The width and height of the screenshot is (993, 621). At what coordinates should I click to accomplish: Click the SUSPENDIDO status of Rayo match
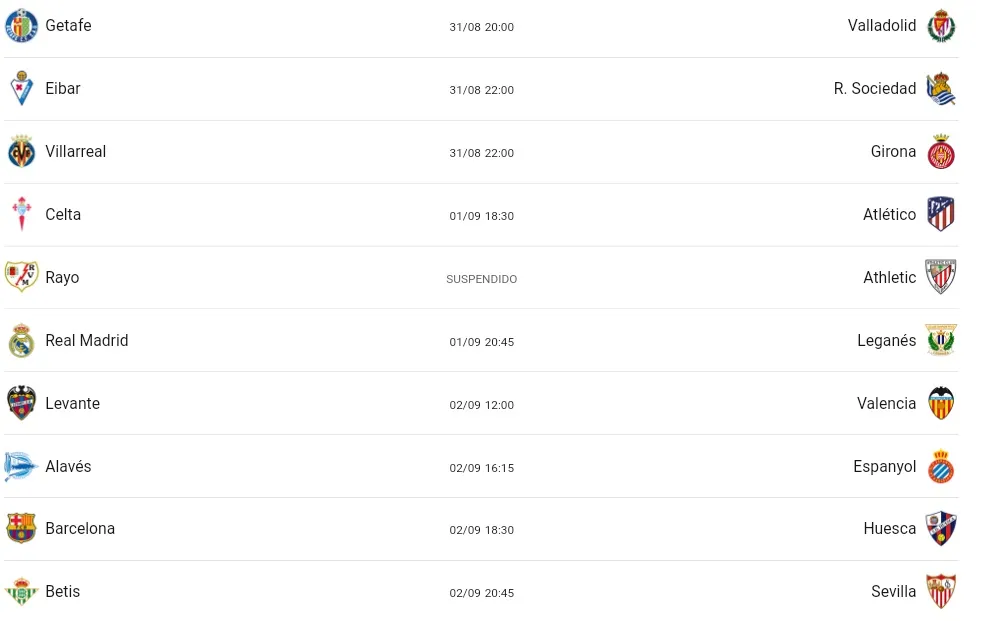[x=481, y=279]
